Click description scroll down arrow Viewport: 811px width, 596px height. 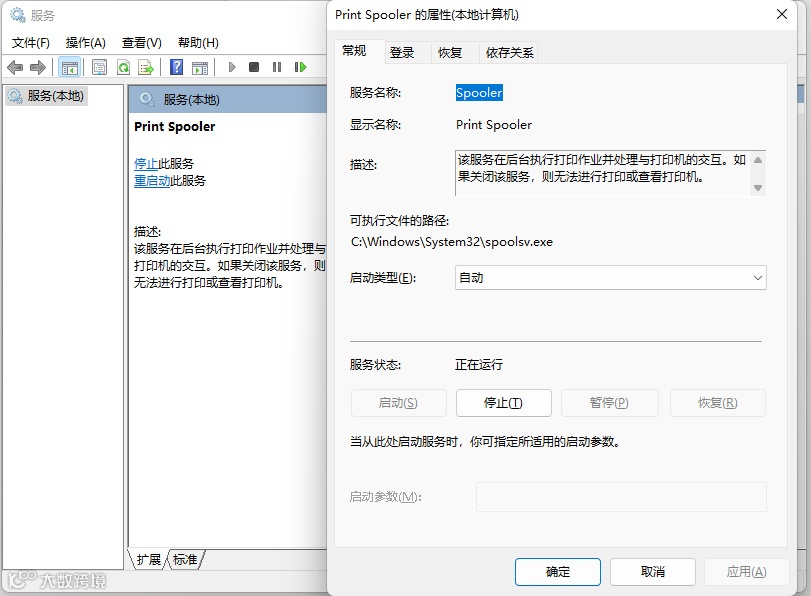[758, 188]
